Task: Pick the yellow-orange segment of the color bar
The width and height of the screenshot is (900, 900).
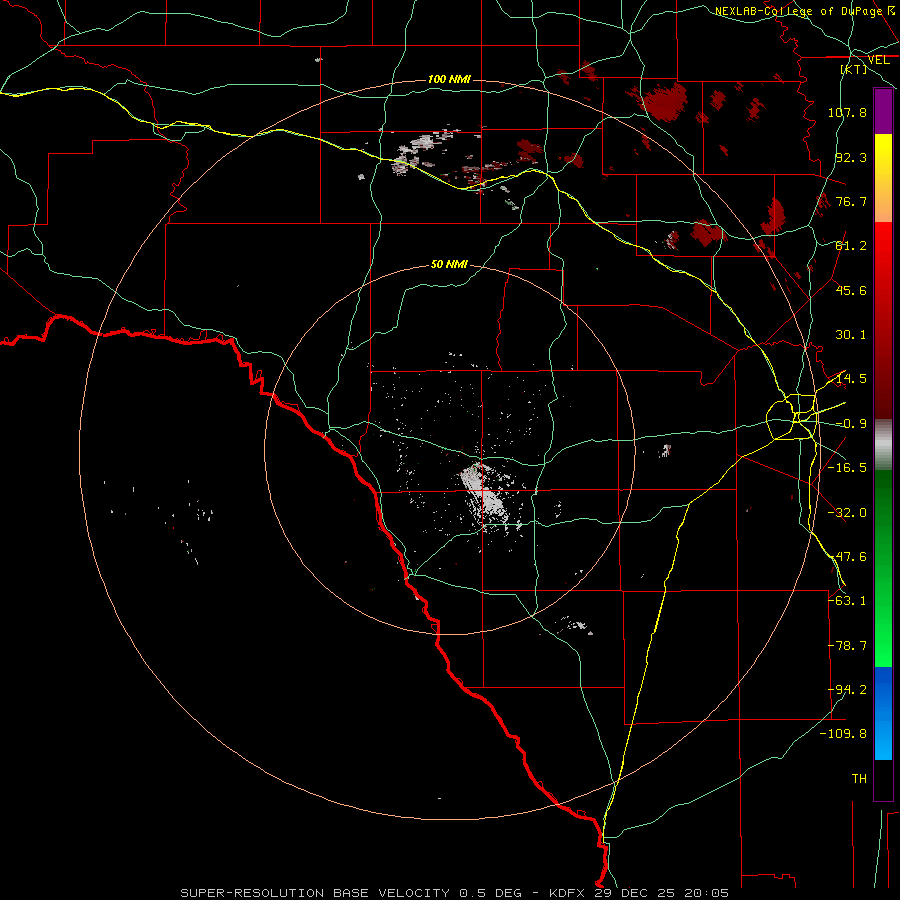Action: point(883,178)
